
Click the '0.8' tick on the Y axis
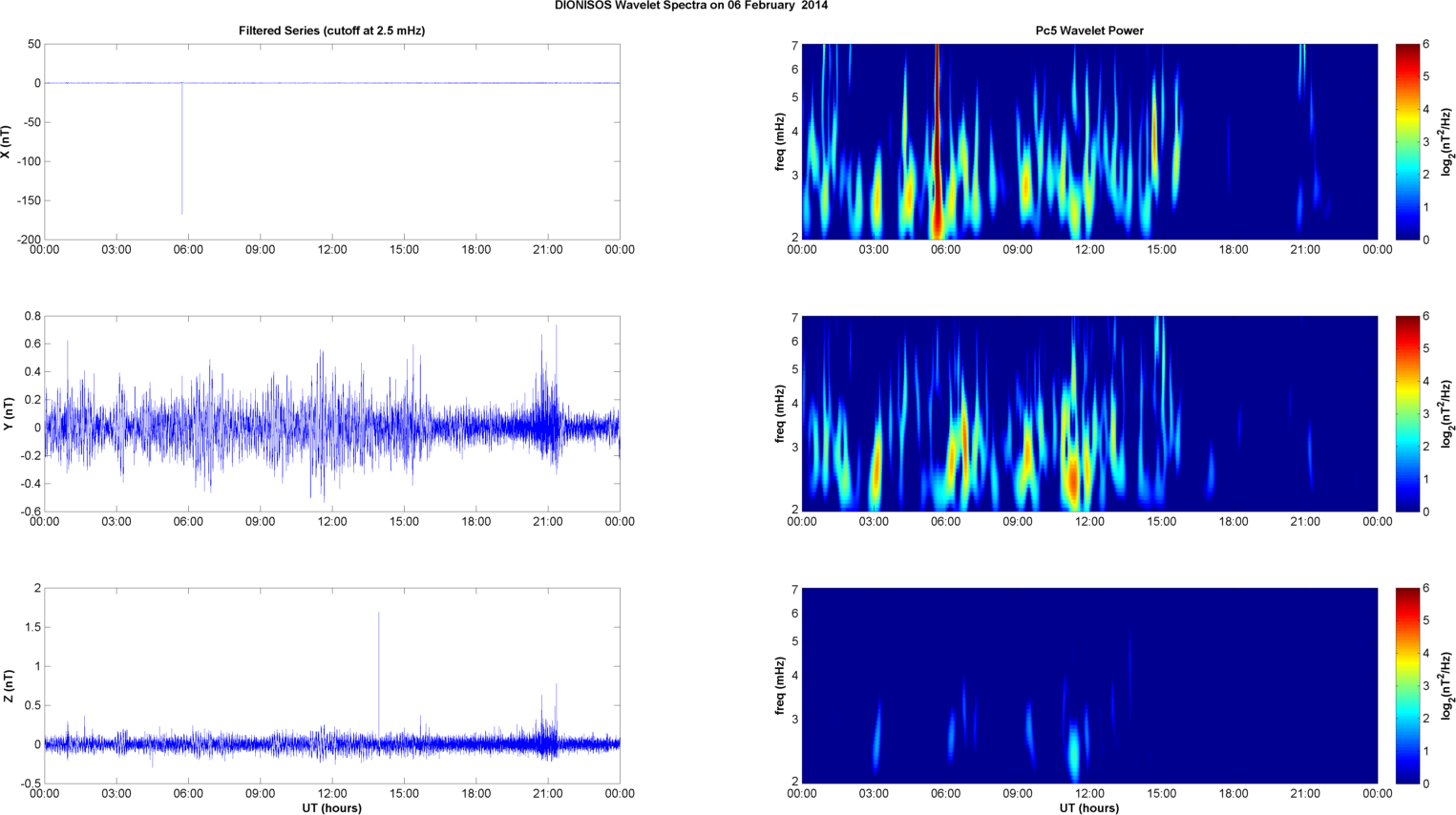click(x=32, y=316)
